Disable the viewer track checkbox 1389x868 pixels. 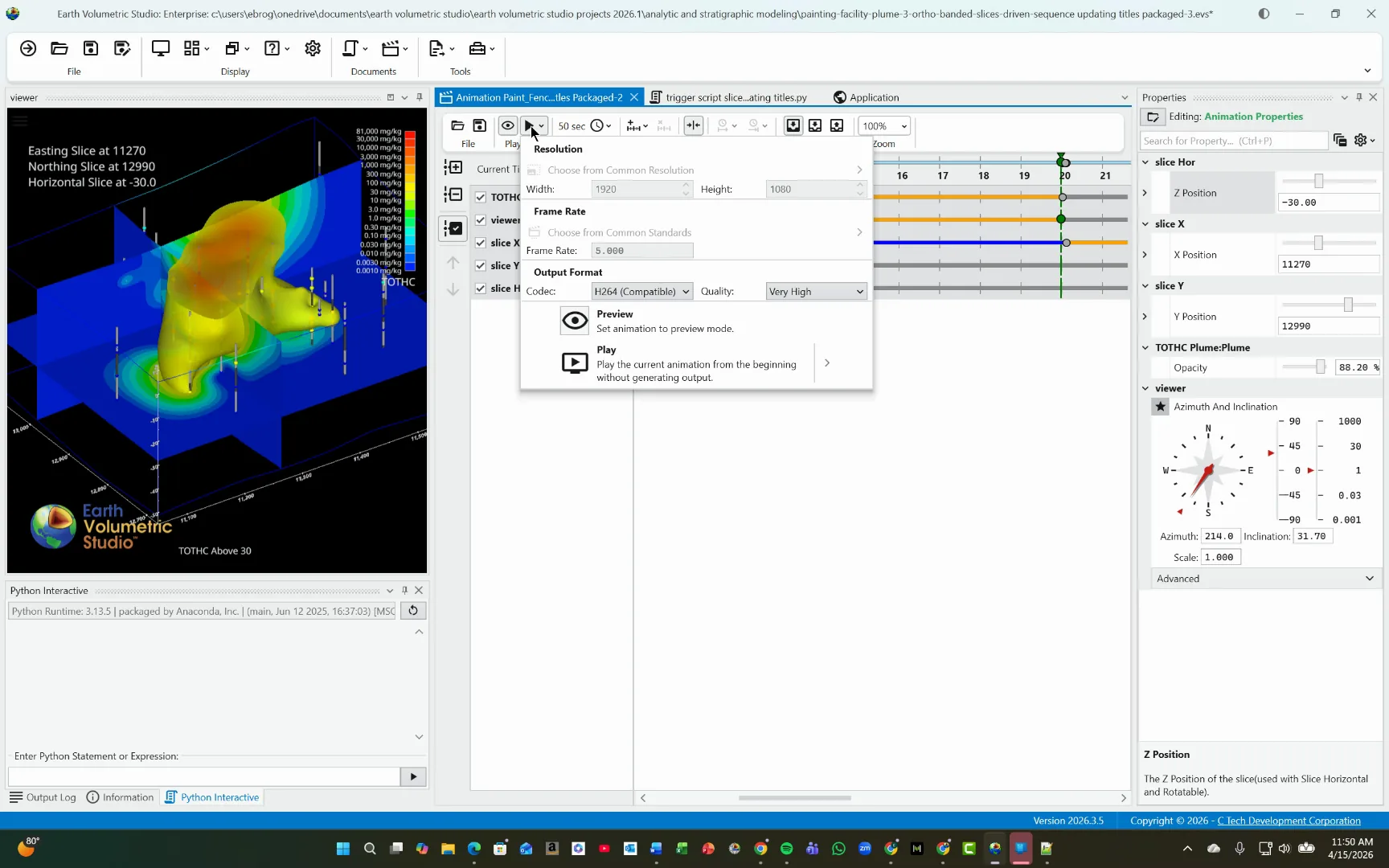(x=481, y=220)
